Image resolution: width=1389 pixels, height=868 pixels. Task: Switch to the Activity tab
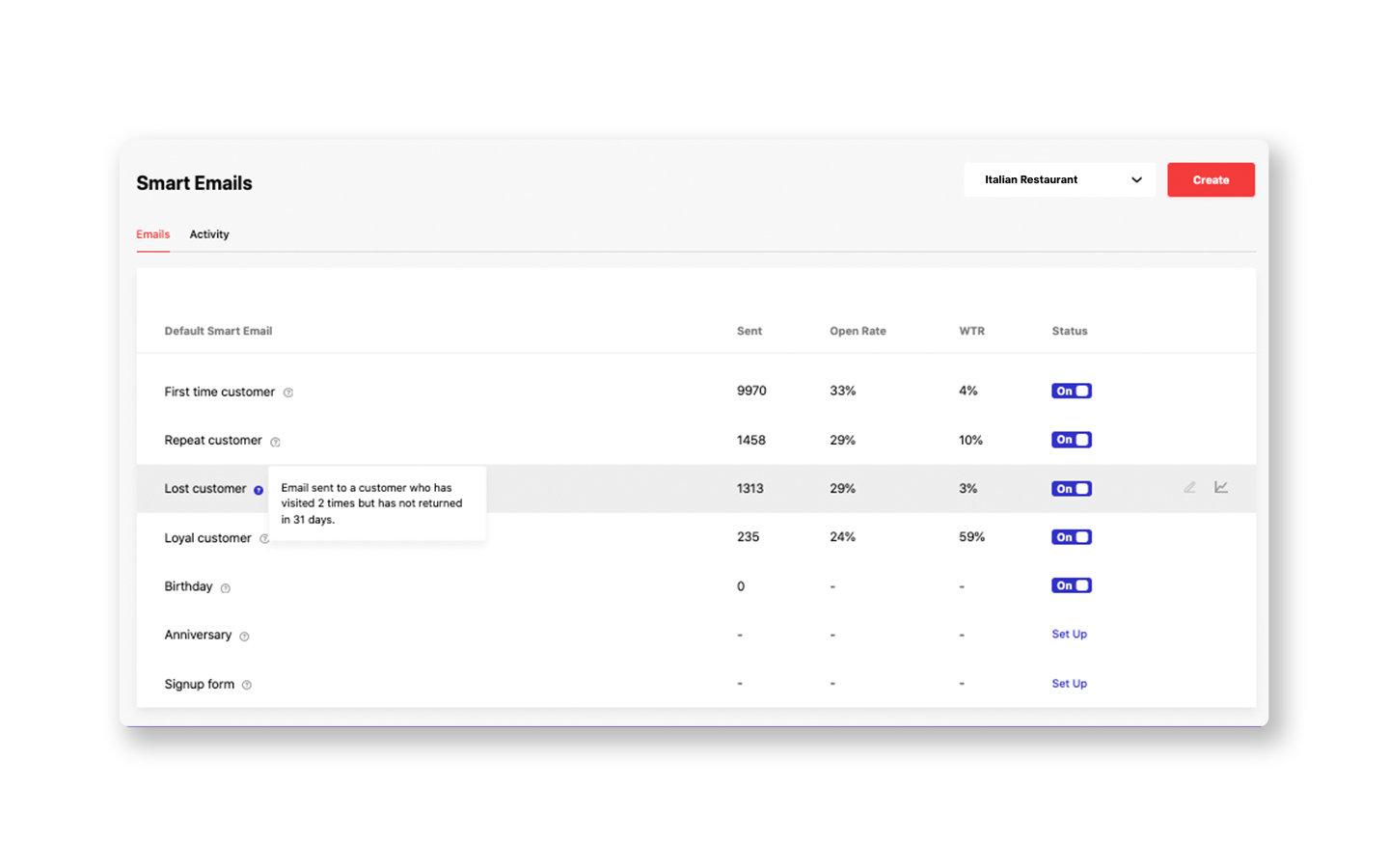click(x=209, y=234)
